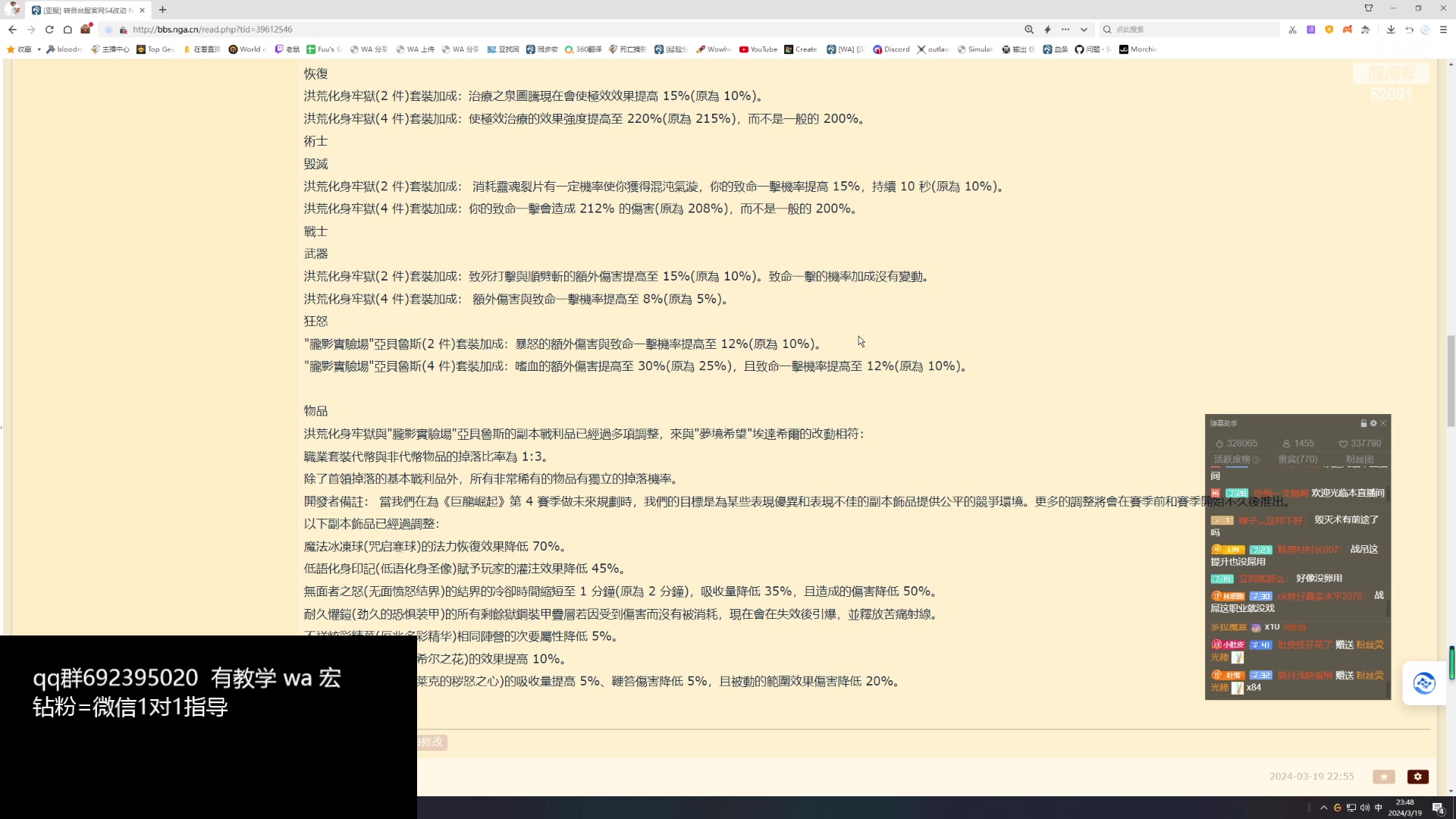This screenshot has height=819, width=1456.
Task: Click the lightning speed-mode icon
Action: pyautogui.click(x=1047, y=30)
